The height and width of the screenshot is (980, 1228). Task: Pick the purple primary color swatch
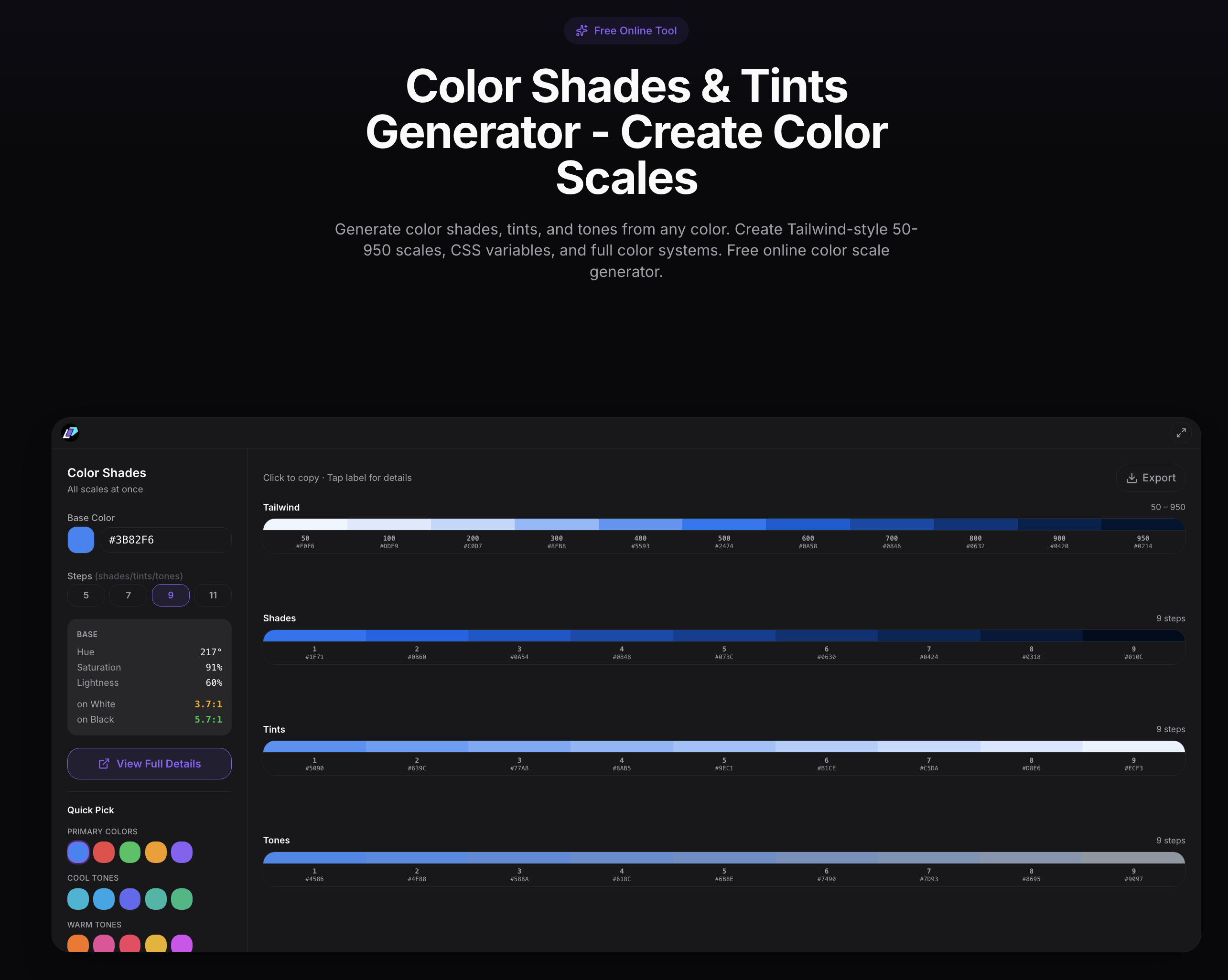pyautogui.click(x=182, y=852)
